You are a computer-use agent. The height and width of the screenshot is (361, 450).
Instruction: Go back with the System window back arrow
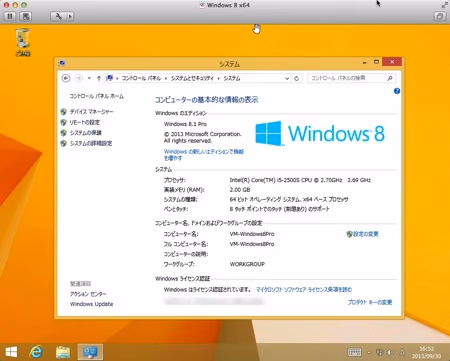(66, 78)
